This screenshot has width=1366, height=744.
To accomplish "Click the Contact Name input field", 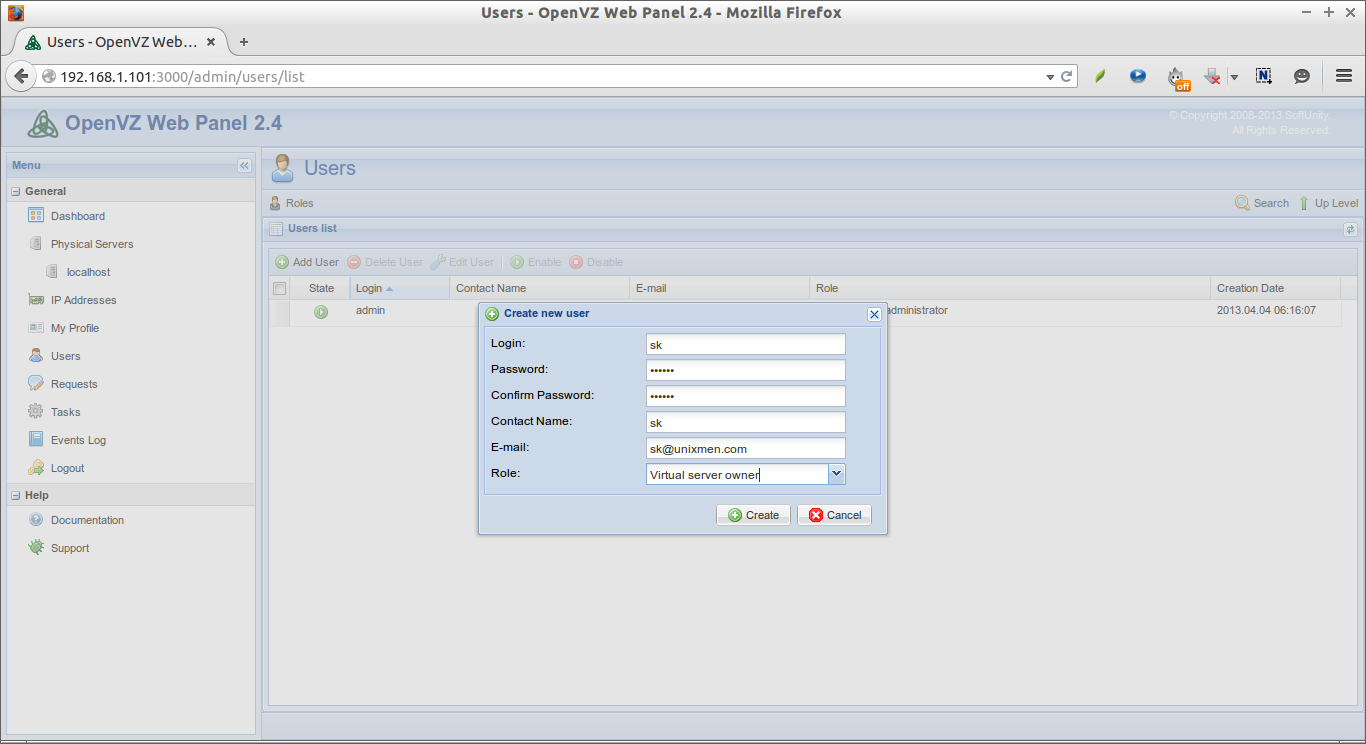I will click(746, 422).
